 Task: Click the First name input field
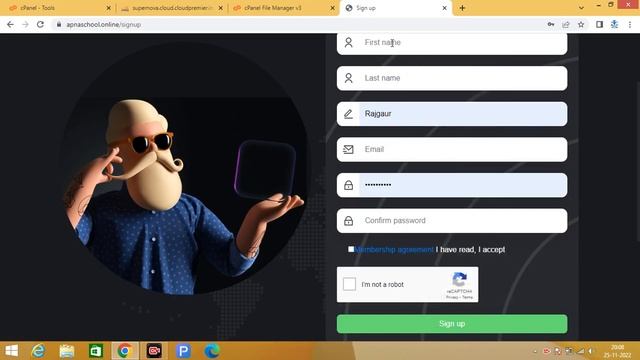click(x=452, y=43)
